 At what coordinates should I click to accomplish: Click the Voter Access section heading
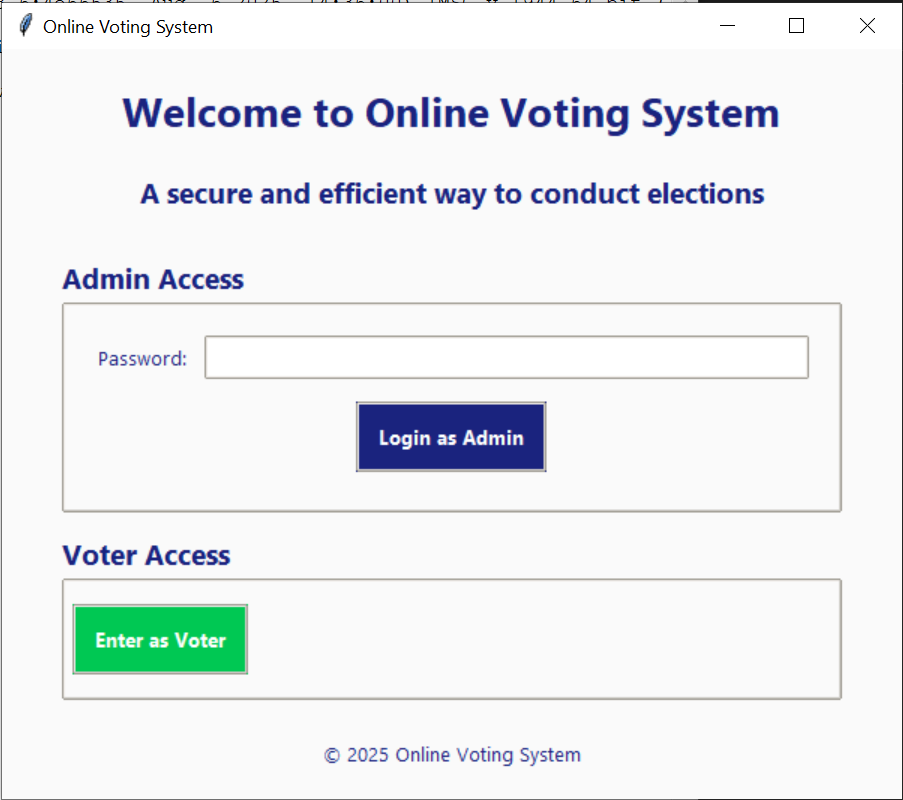(x=146, y=555)
